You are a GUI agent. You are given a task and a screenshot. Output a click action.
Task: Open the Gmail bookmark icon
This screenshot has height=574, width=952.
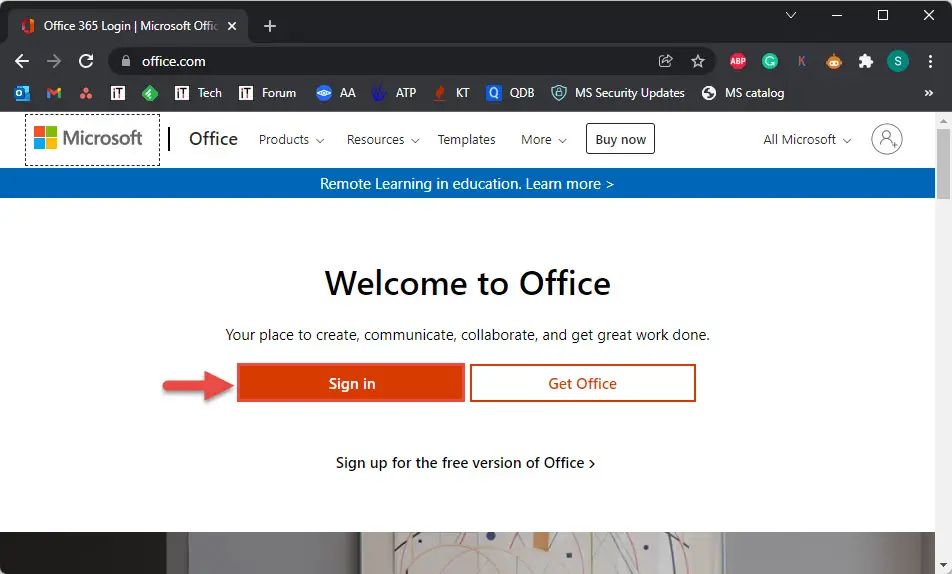(x=54, y=93)
